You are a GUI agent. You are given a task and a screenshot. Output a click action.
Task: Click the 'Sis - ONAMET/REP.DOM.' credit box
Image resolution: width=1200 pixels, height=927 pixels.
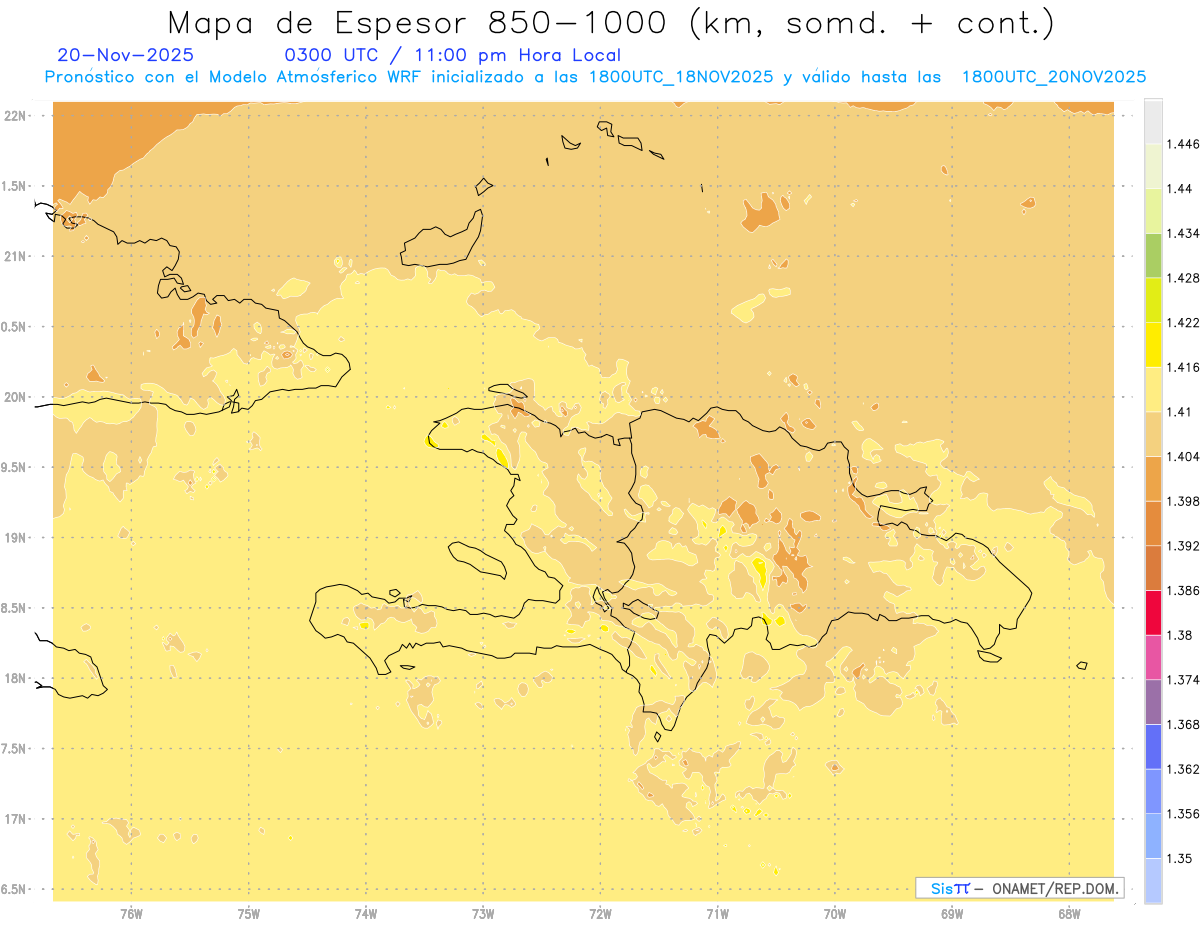pos(1020,888)
